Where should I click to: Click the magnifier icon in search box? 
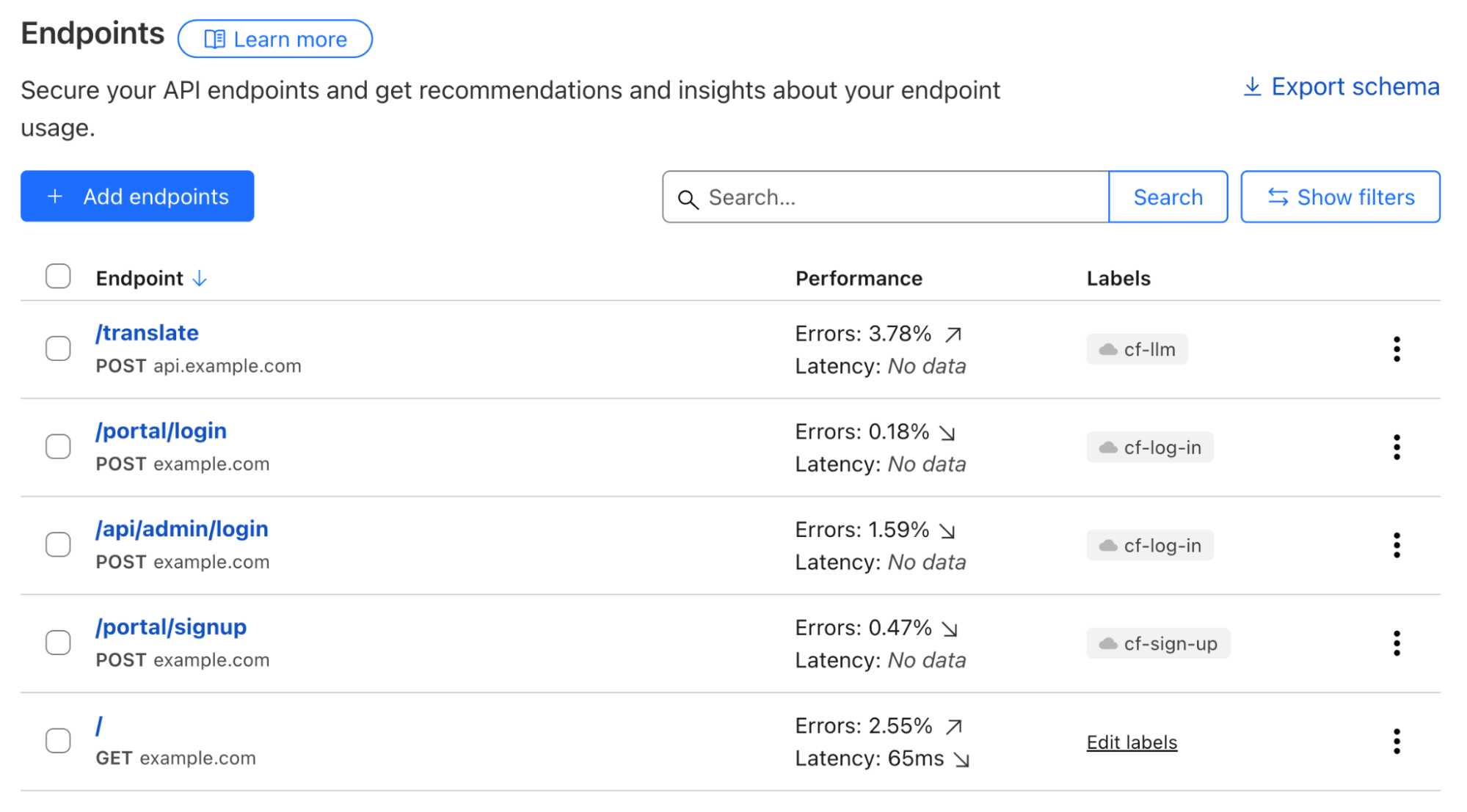point(688,199)
